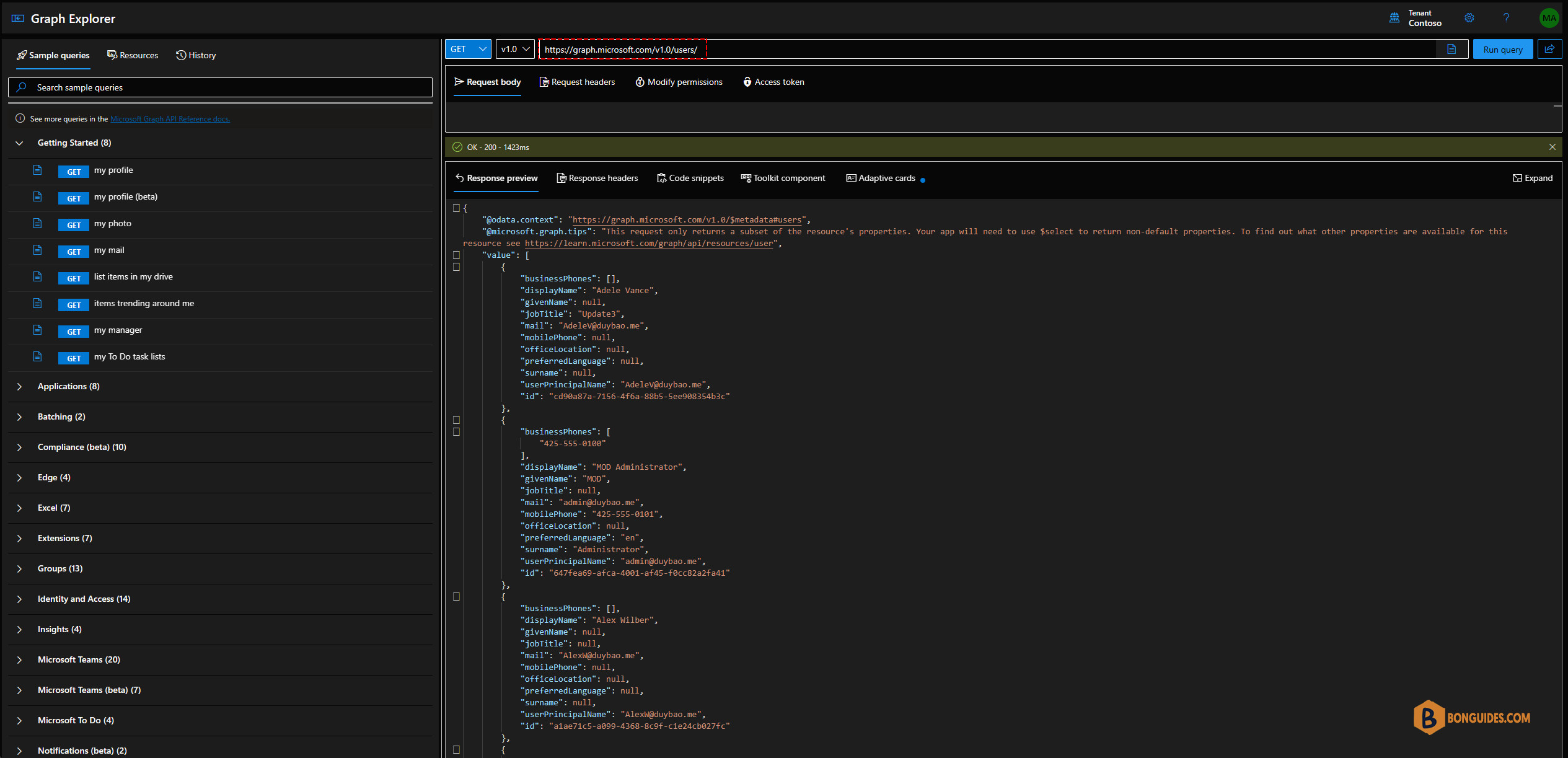Click the search magnifier icon

coord(22,87)
